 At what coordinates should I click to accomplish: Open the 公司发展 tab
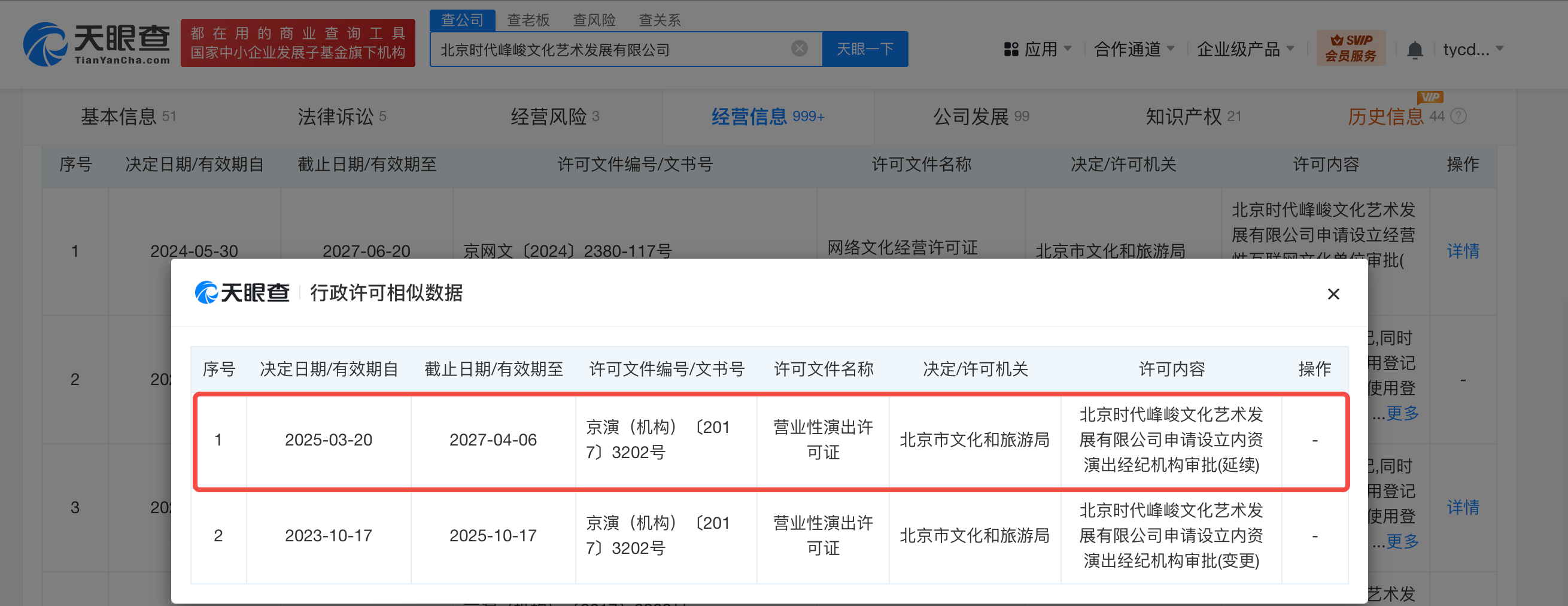coord(981,116)
